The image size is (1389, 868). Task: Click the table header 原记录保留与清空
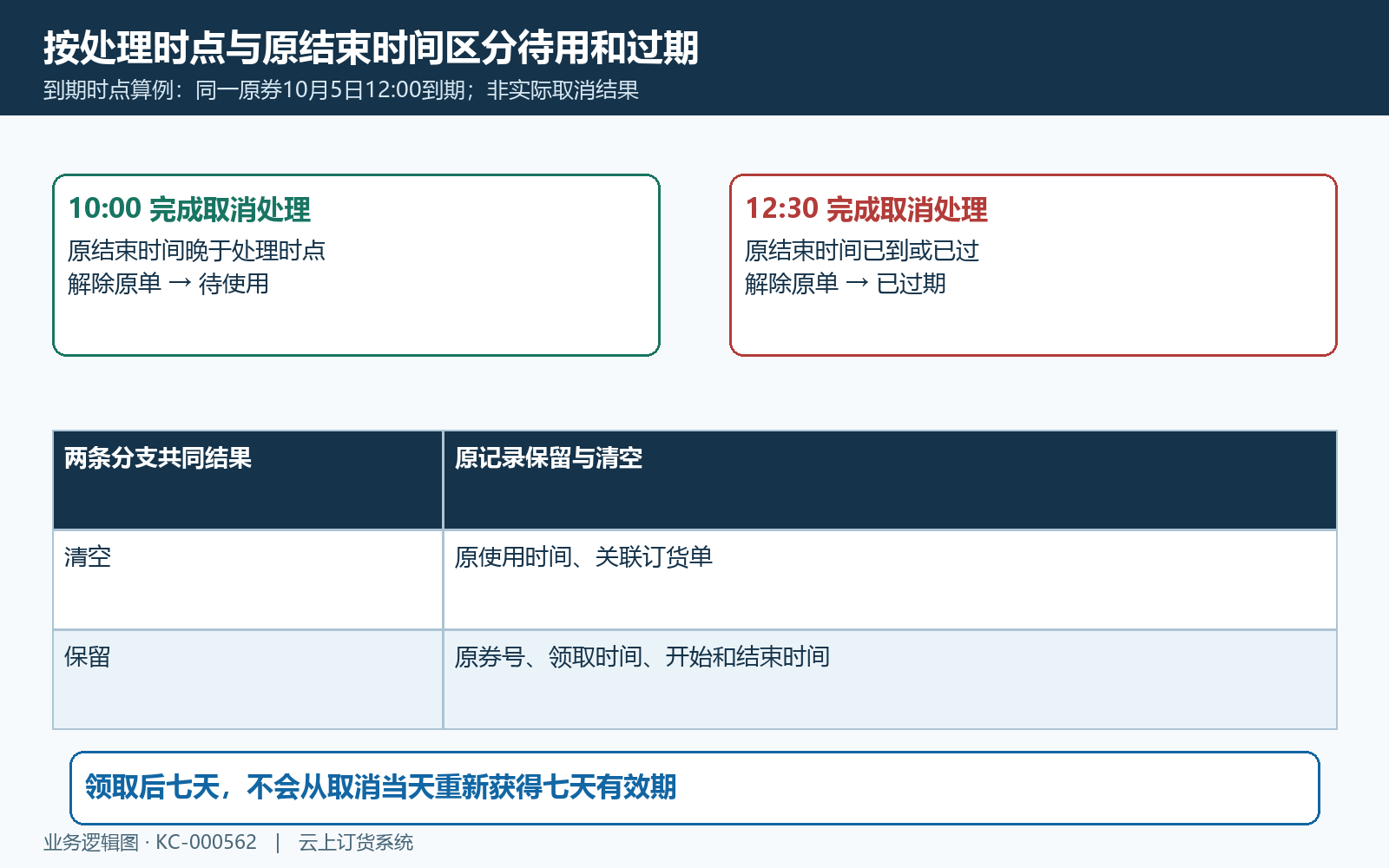[x=890, y=480]
